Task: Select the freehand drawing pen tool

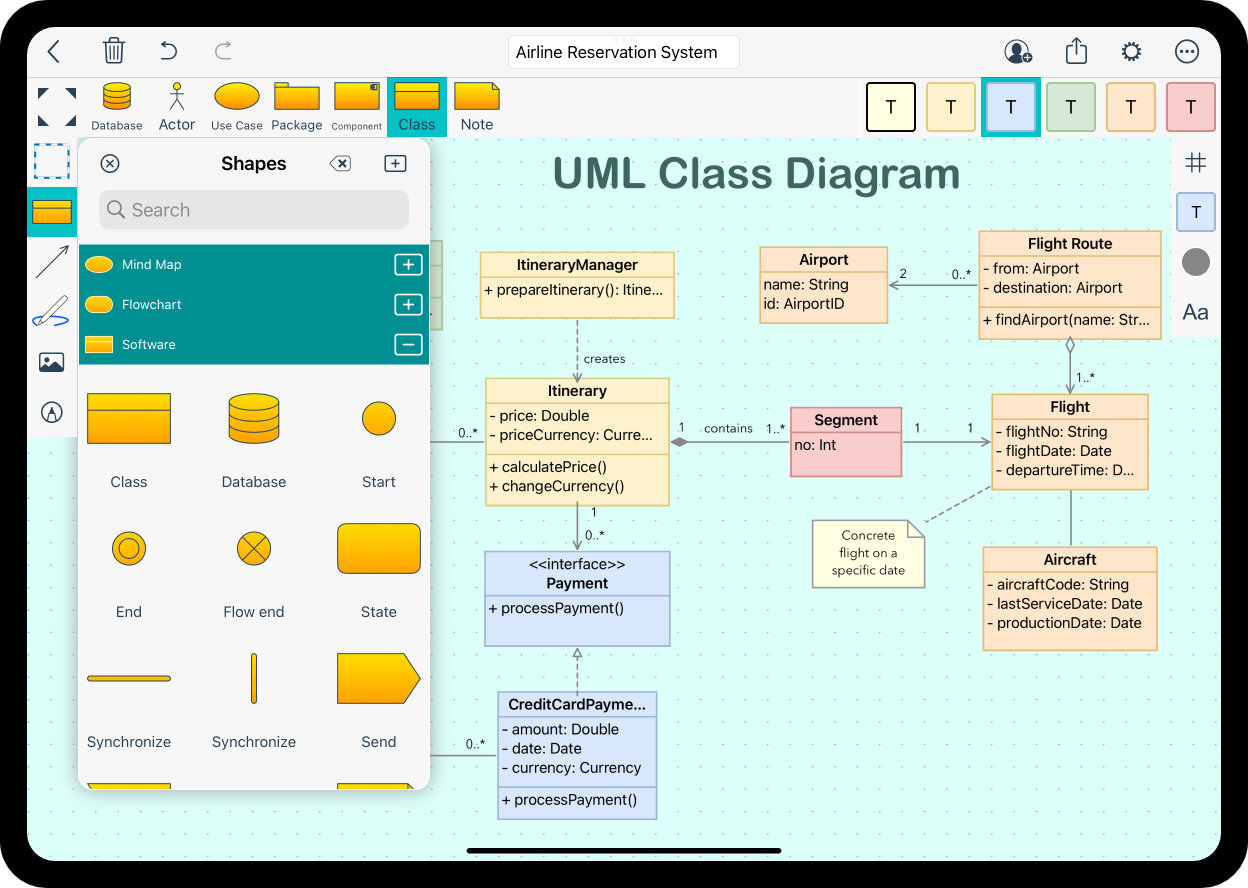Action: click(x=52, y=312)
